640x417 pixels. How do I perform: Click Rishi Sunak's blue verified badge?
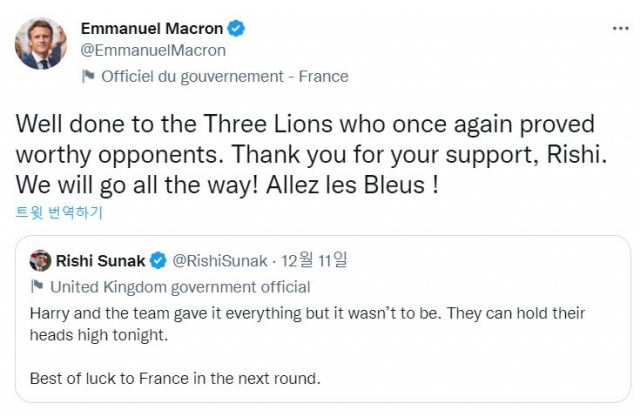pos(158,261)
